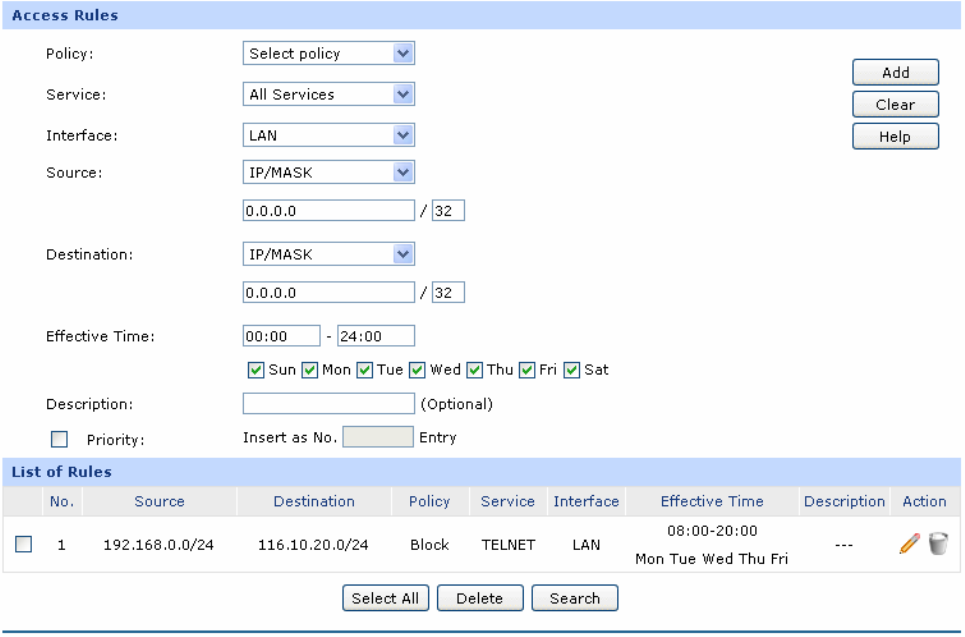Delete rule 1 with the trash bin icon

tap(938, 543)
